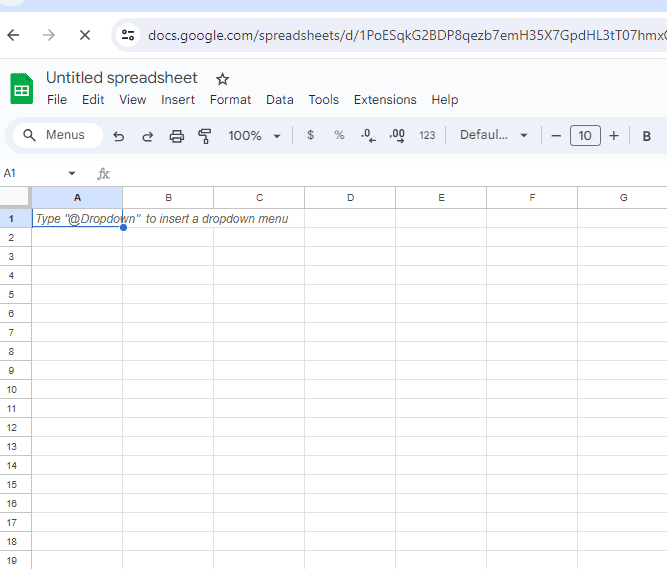Select column D header

coord(350,197)
